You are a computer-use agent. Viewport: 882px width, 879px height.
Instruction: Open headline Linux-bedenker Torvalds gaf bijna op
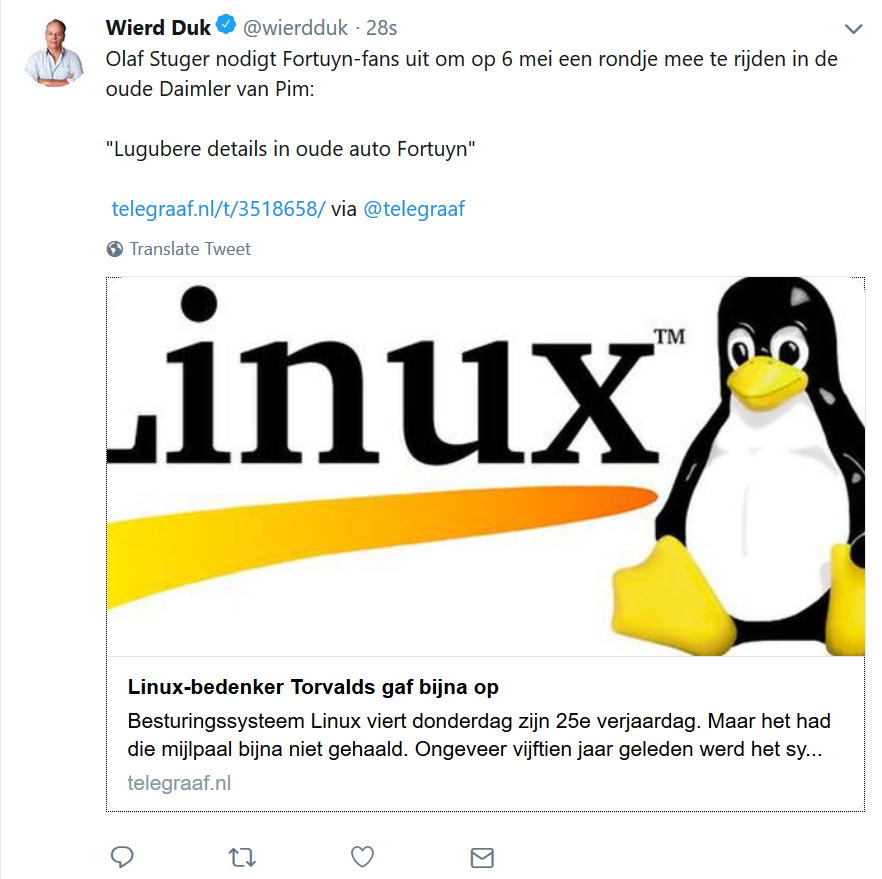pyautogui.click(x=313, y=687)
